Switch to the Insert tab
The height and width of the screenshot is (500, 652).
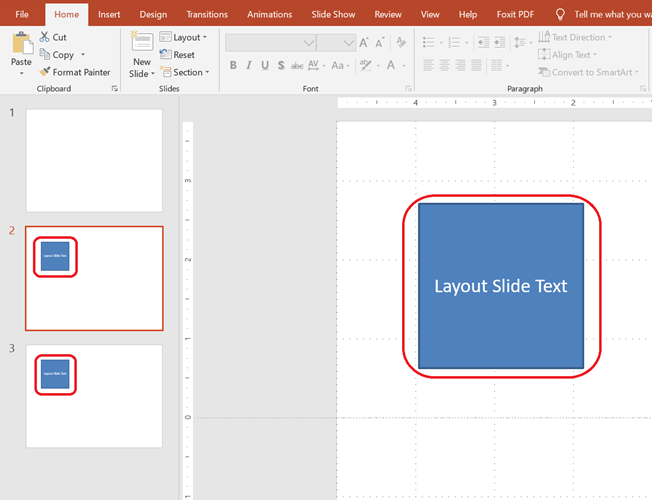click(x=109, y=14)
